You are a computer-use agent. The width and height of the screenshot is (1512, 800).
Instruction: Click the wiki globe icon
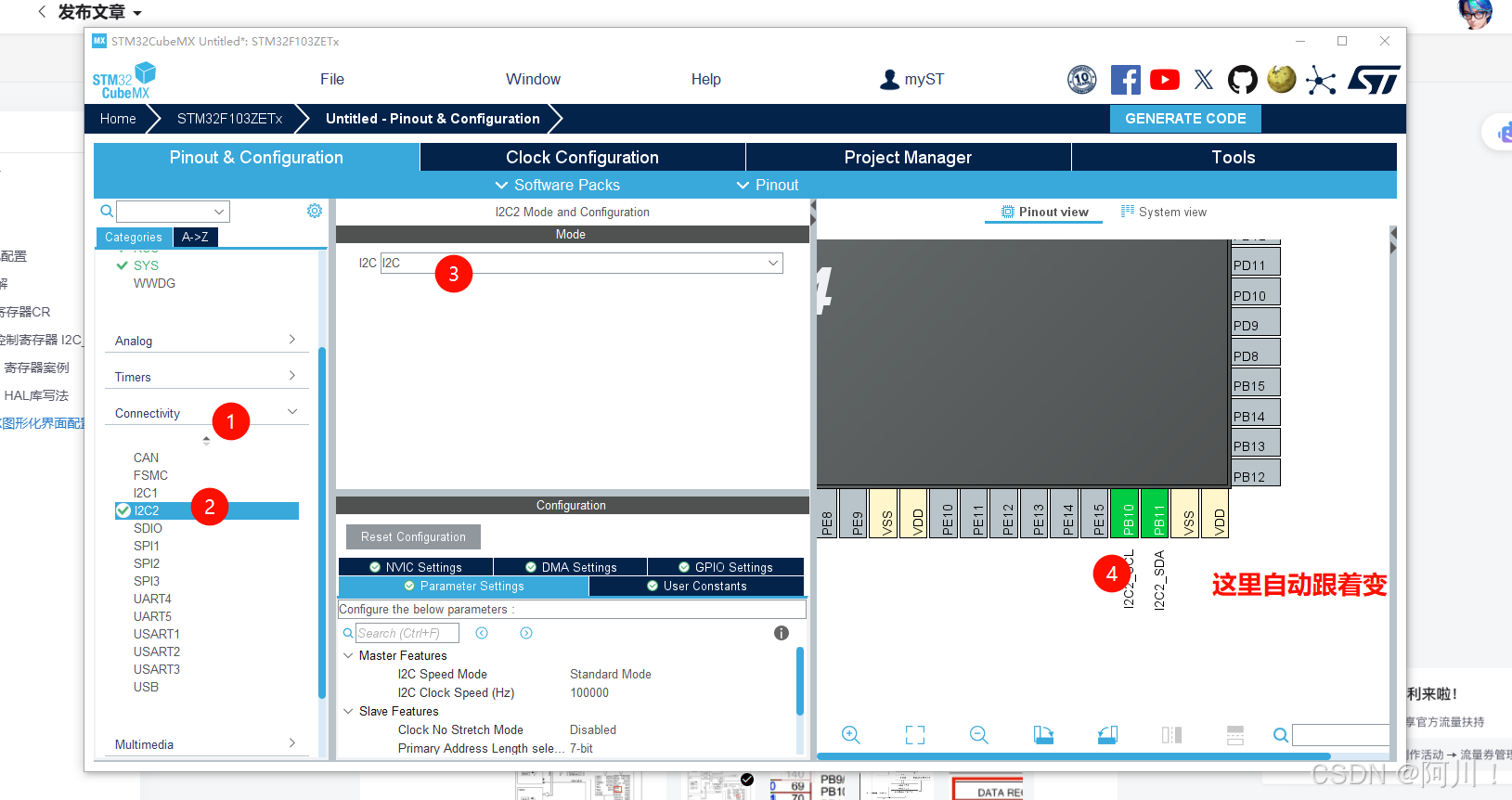1282,79
